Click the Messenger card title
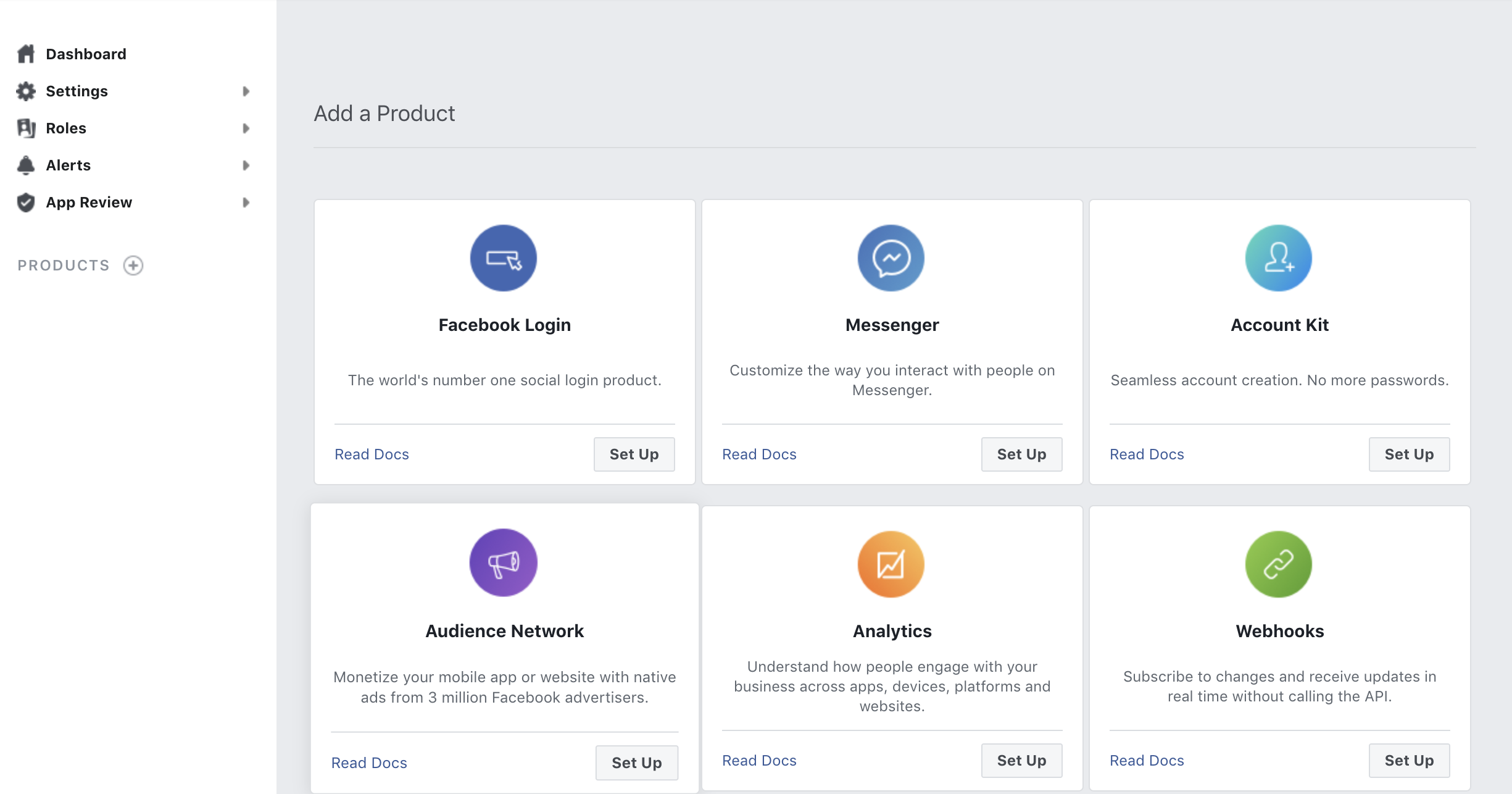 point(892,325)
